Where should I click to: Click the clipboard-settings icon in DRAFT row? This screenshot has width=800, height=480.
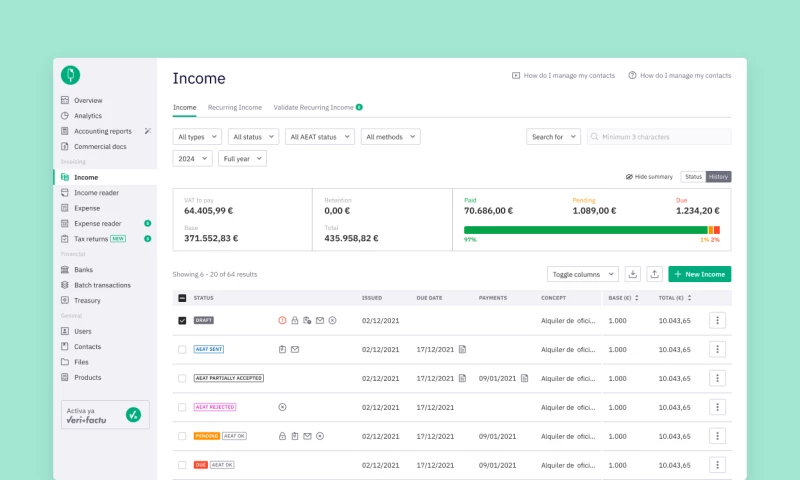coord(307,320)
